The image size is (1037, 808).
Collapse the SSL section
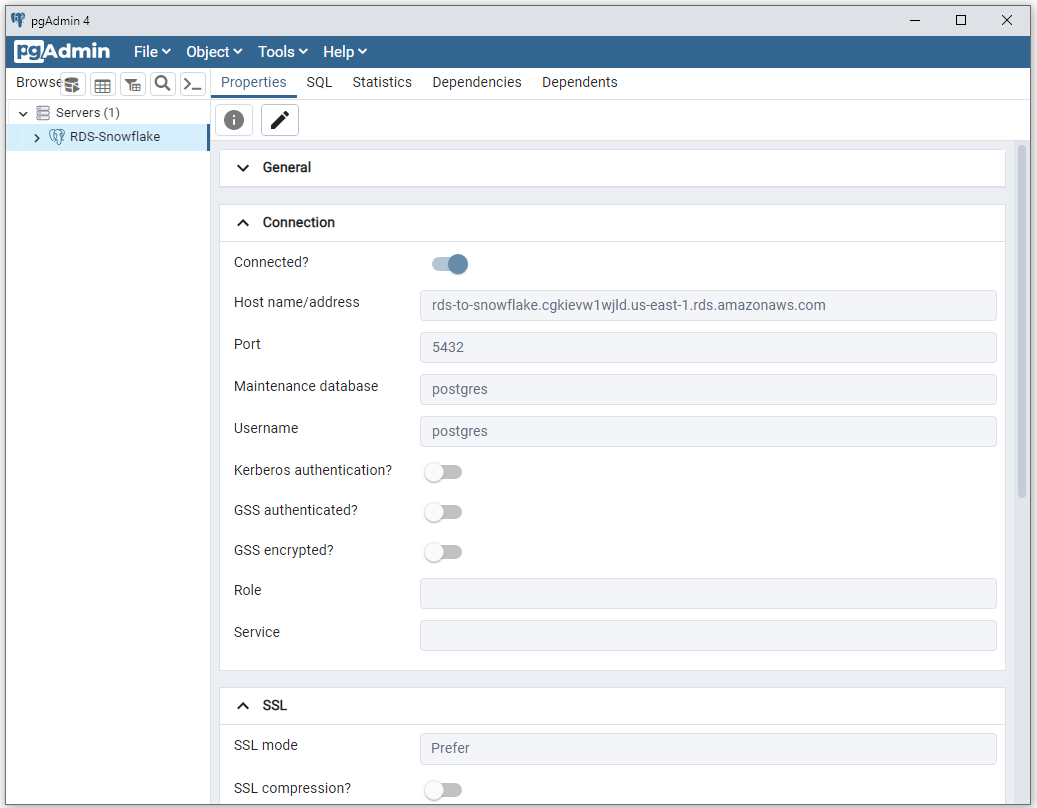tap(243, 706)
